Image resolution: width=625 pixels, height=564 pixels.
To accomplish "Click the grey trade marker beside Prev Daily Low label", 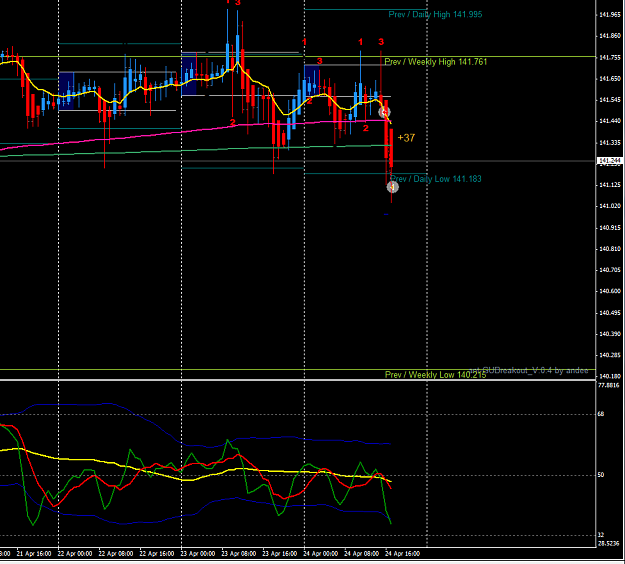I will 393,187.
